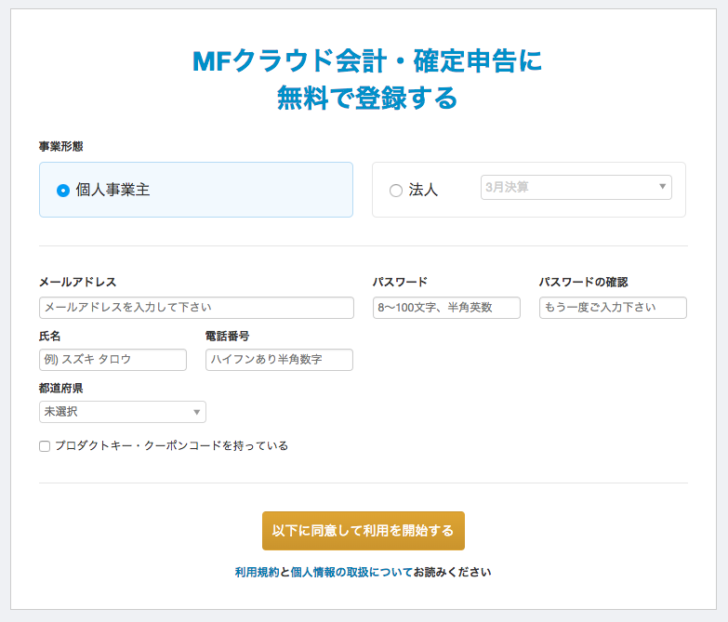The width and height of the screenshot is (728, 622).
Task: Click the 法人 label text
Action: [423, 190]
